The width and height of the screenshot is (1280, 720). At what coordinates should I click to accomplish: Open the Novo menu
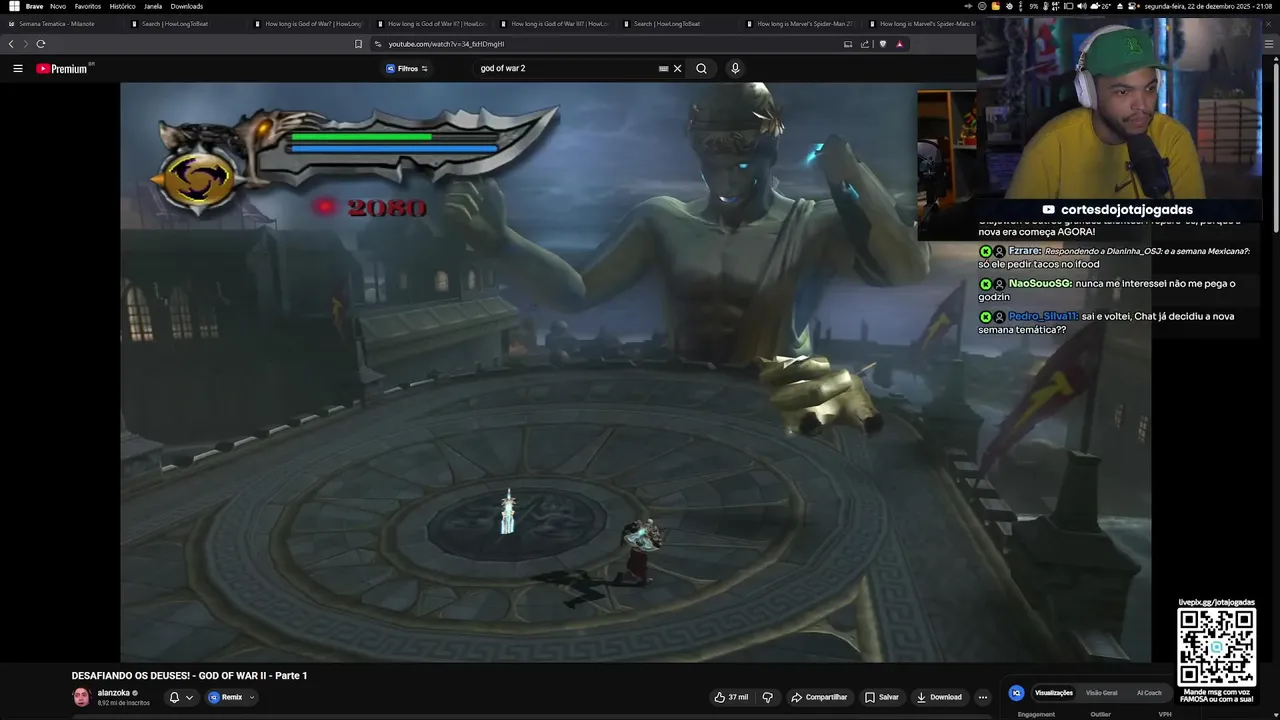pos(58,6)
